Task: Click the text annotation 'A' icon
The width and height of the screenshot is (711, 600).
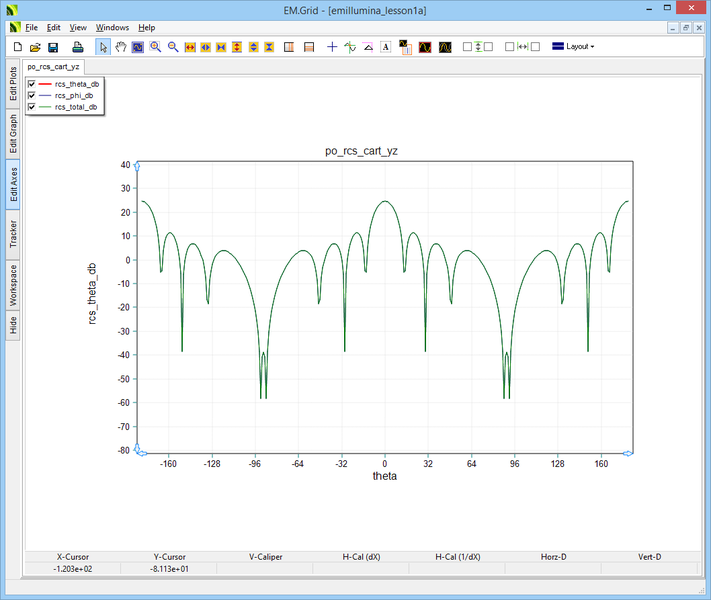Action: click(385, 47)
